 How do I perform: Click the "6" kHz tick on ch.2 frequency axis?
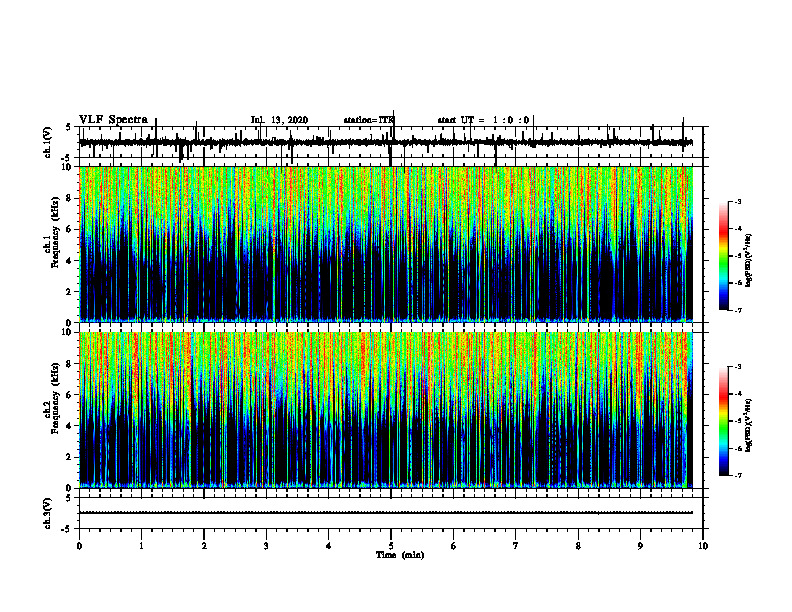tap(70, 395)
